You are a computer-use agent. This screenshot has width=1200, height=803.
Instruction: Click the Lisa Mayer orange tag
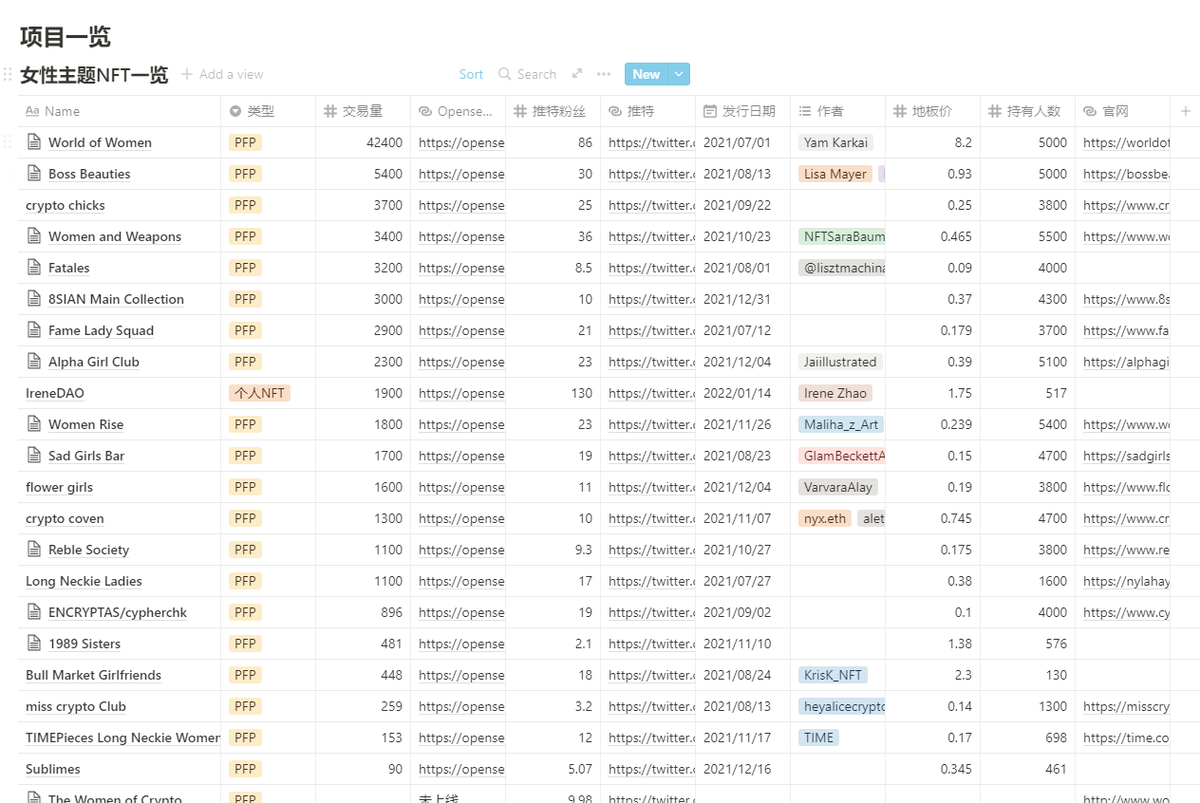[835, 173]
